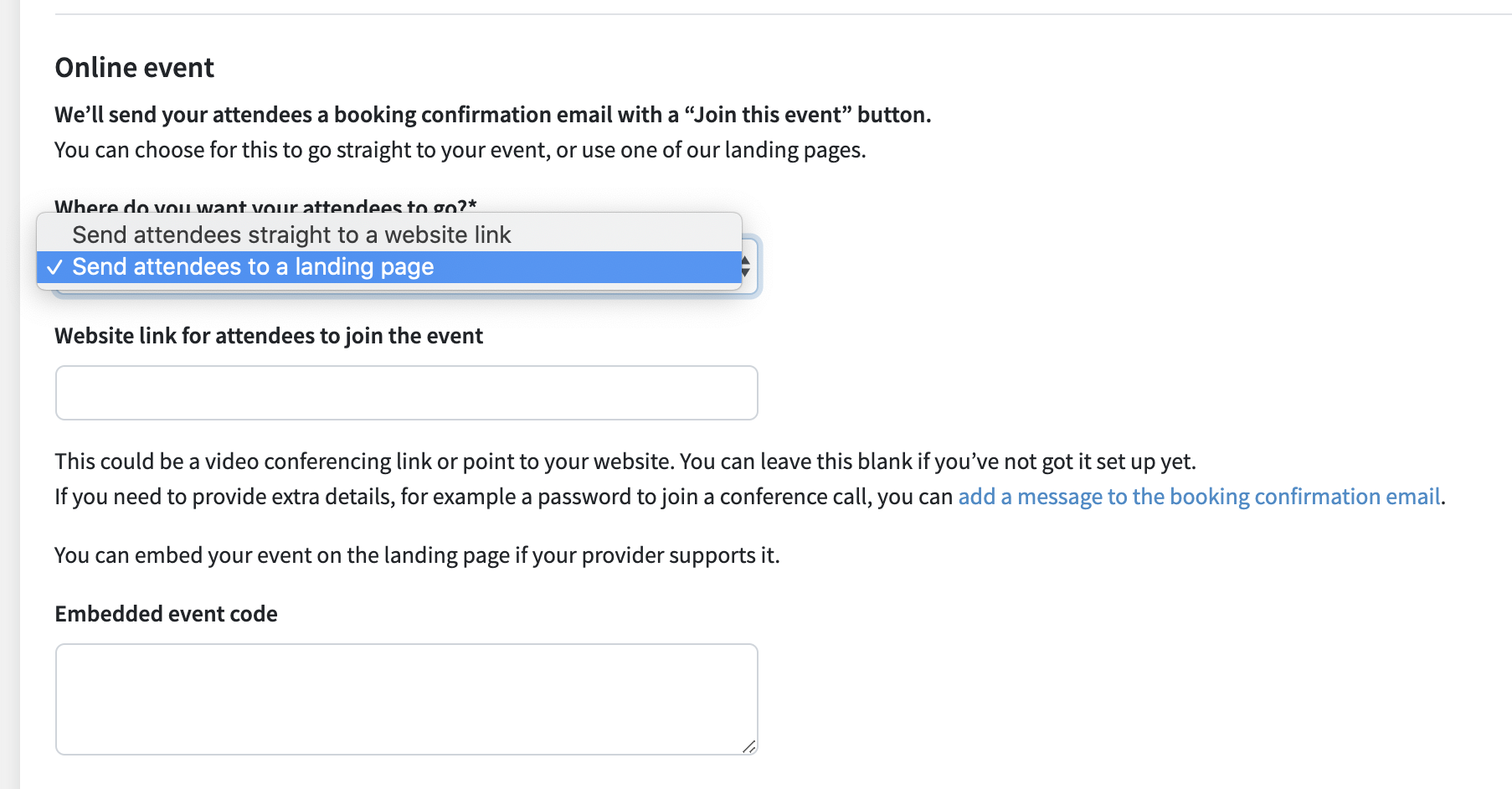This screenshot has width=1512, height=789.
Task: Click the 'Website link for attendees' field label
Action: pyautogui.click(x=269, y=336)
